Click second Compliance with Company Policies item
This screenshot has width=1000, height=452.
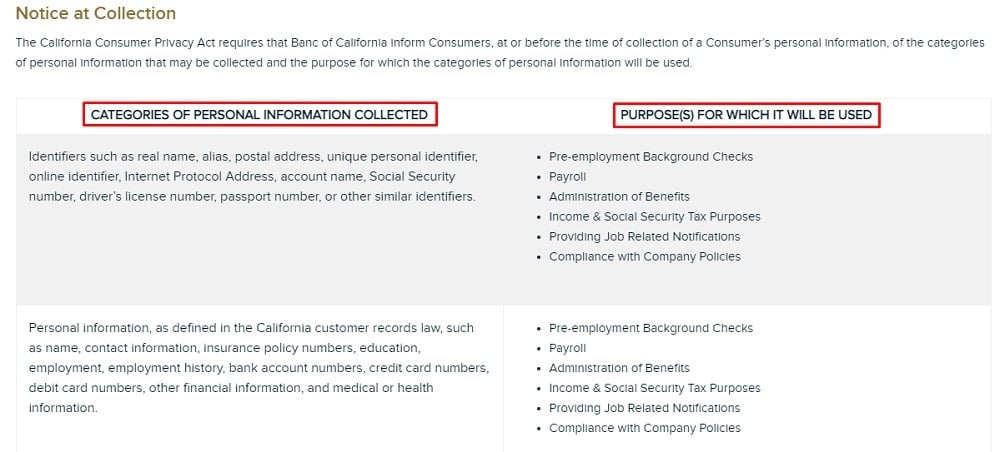point(645,428)
